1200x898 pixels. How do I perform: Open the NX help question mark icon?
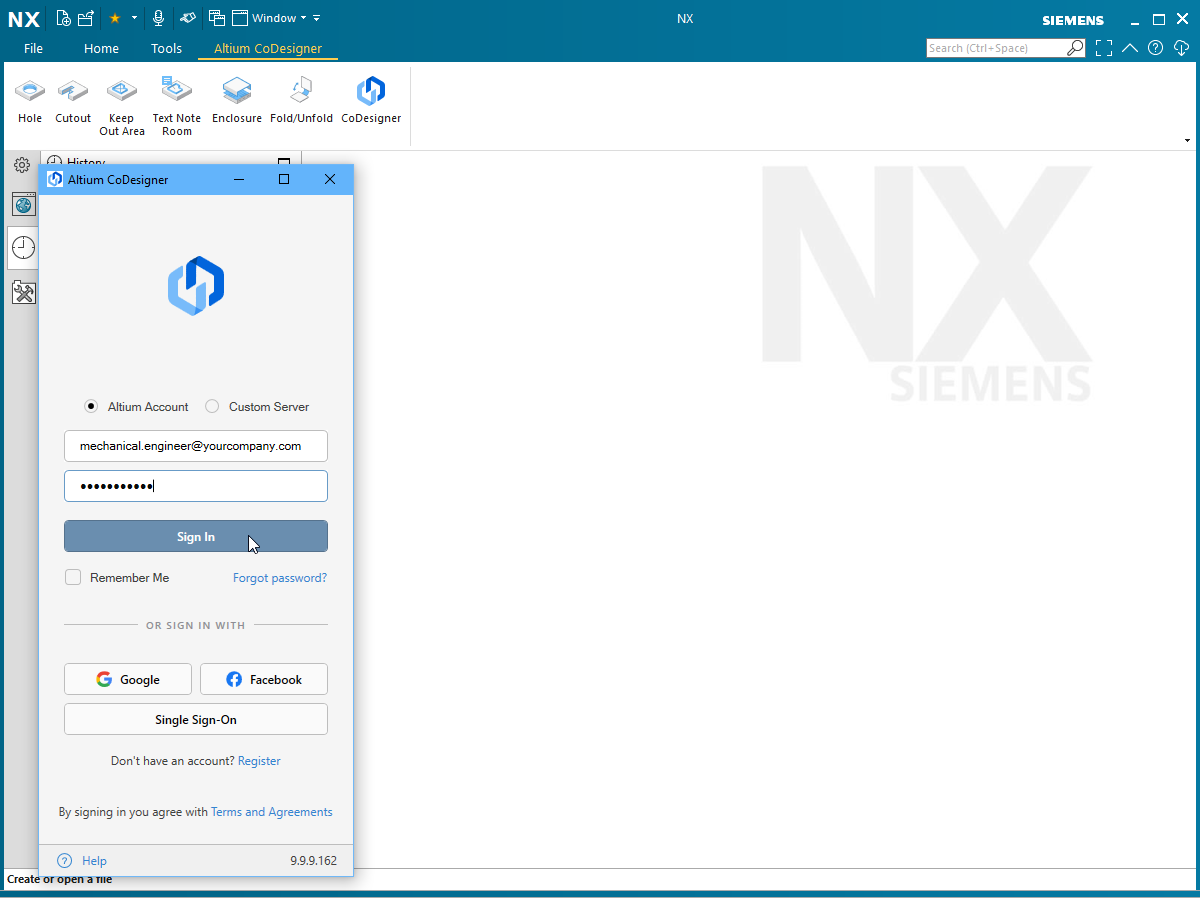click(x=1156, y=47)
